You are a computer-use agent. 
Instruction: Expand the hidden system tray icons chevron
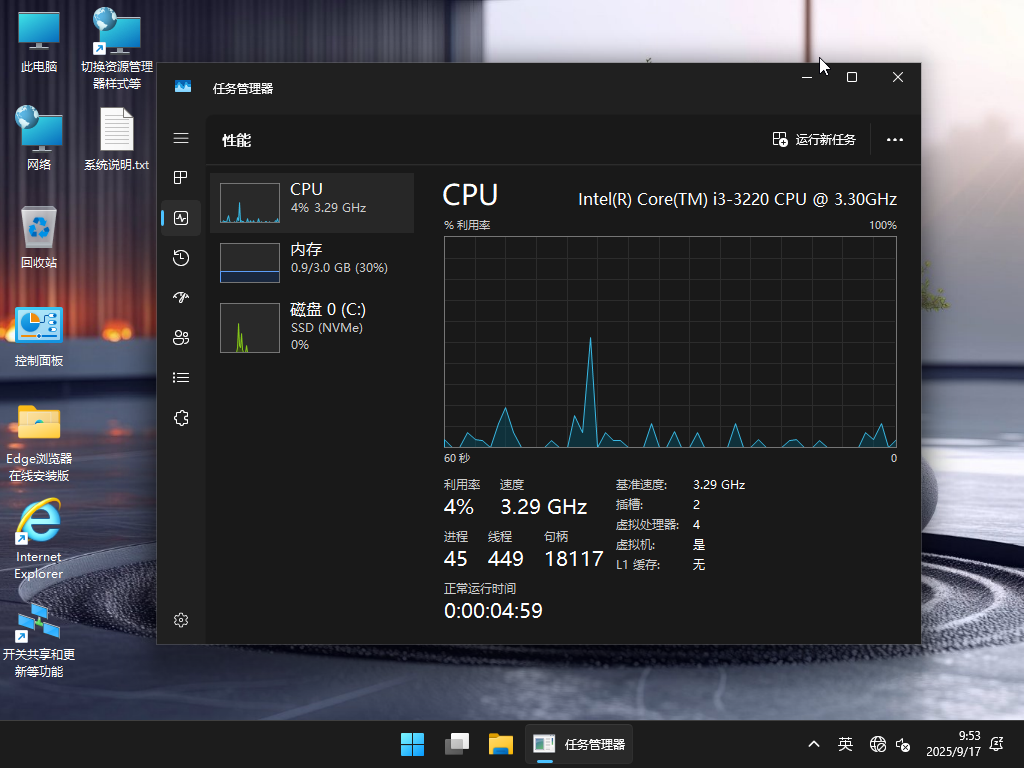pos(814,744)
